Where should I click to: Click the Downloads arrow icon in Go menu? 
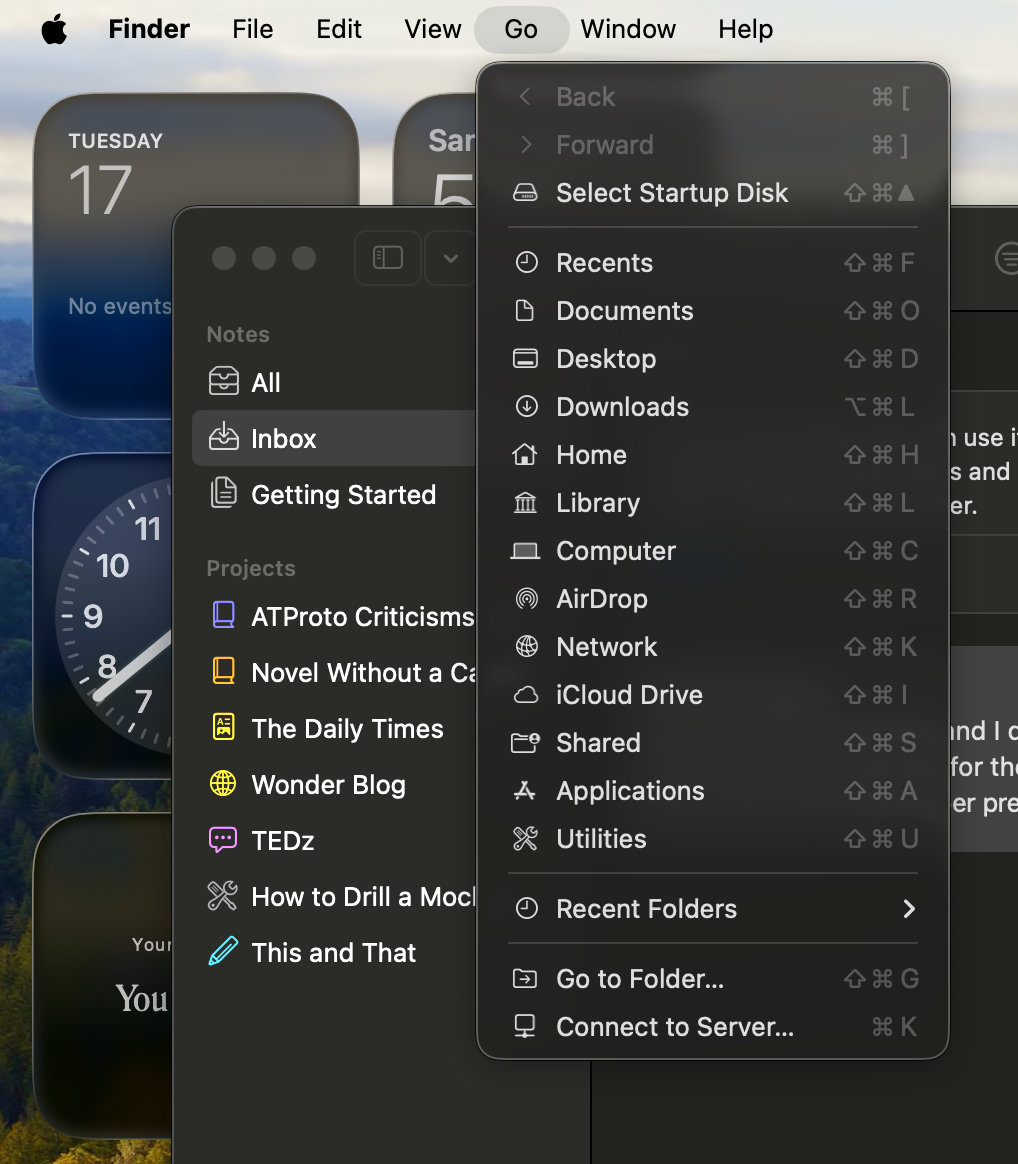click(526, 407)
